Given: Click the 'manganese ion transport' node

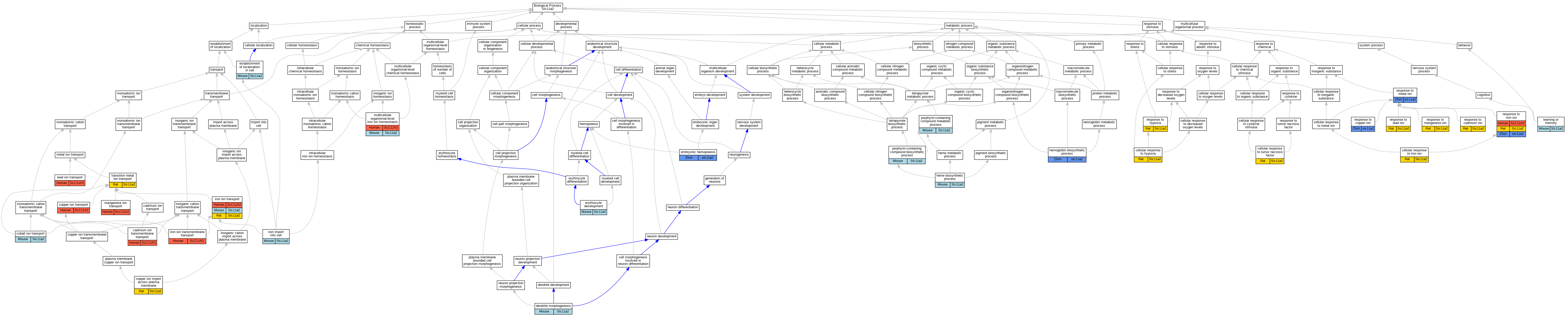Looking at the screenshot, I should click(x=116, y=208).
